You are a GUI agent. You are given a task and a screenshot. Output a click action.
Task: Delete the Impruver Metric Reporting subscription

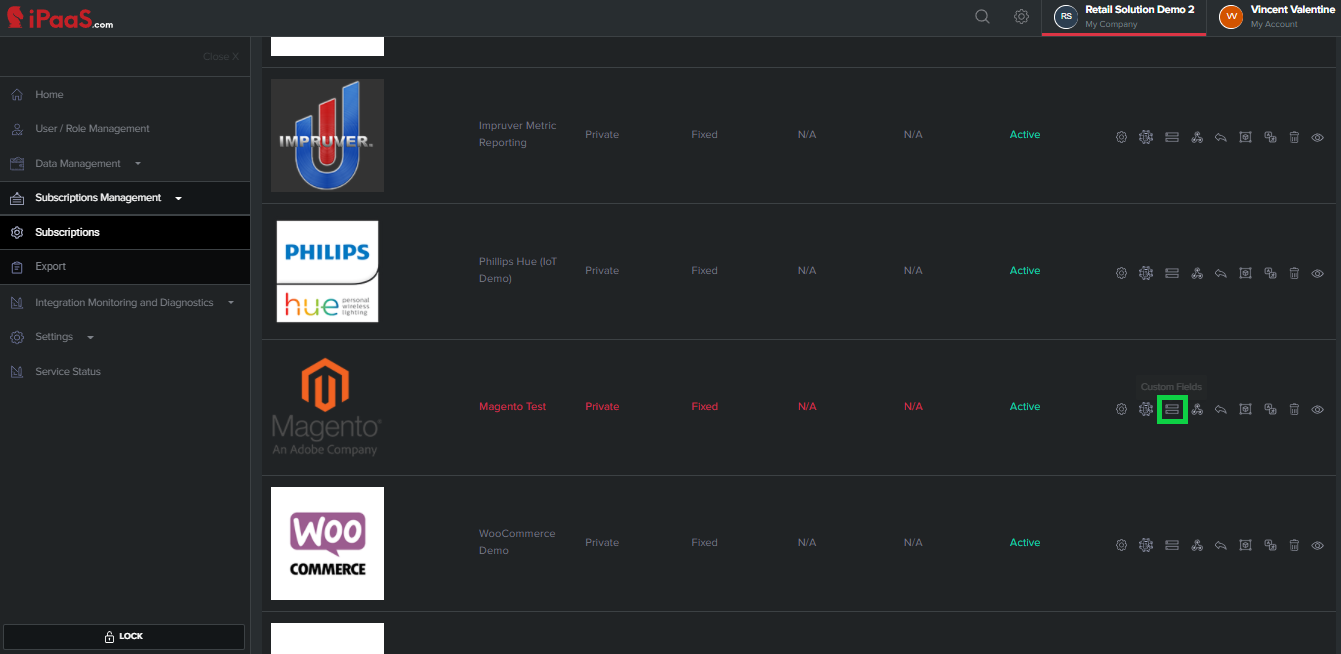[x=1294, y=137]
